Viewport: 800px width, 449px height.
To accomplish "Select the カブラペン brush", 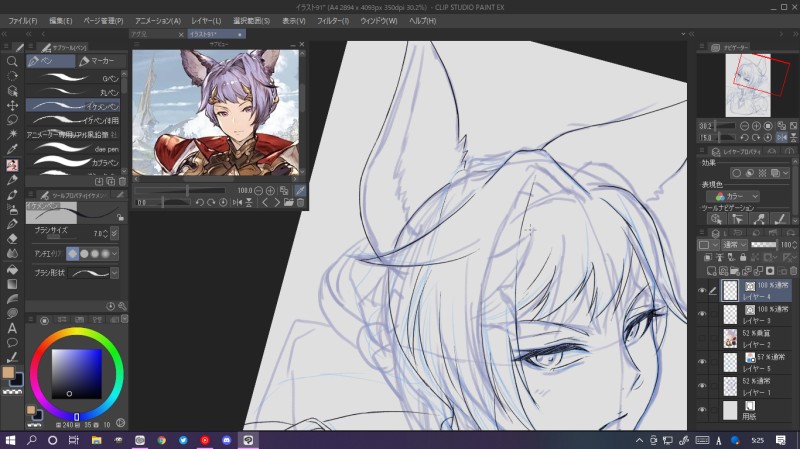I will (x=73, y=163).
